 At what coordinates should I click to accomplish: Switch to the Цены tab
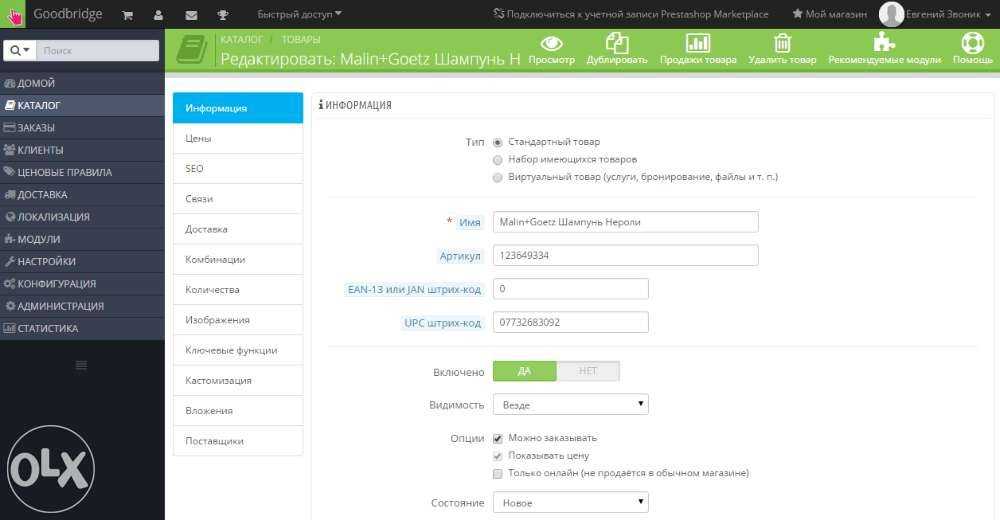click(x=238, y=138)
